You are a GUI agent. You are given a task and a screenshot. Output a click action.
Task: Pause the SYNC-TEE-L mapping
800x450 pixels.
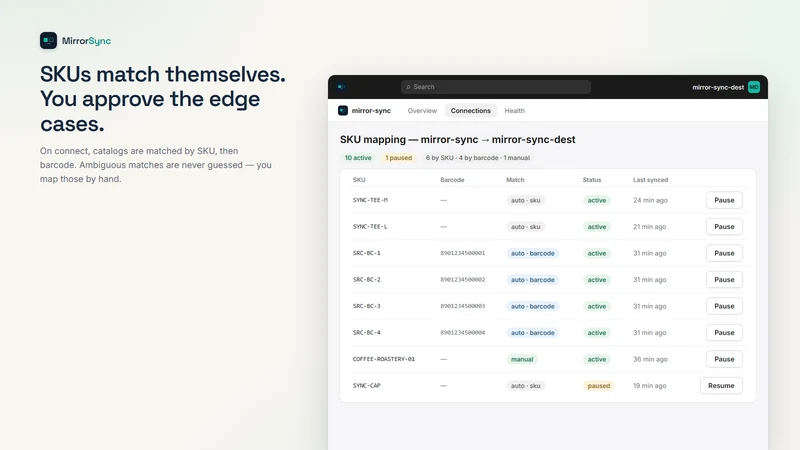tap(724, 227)
